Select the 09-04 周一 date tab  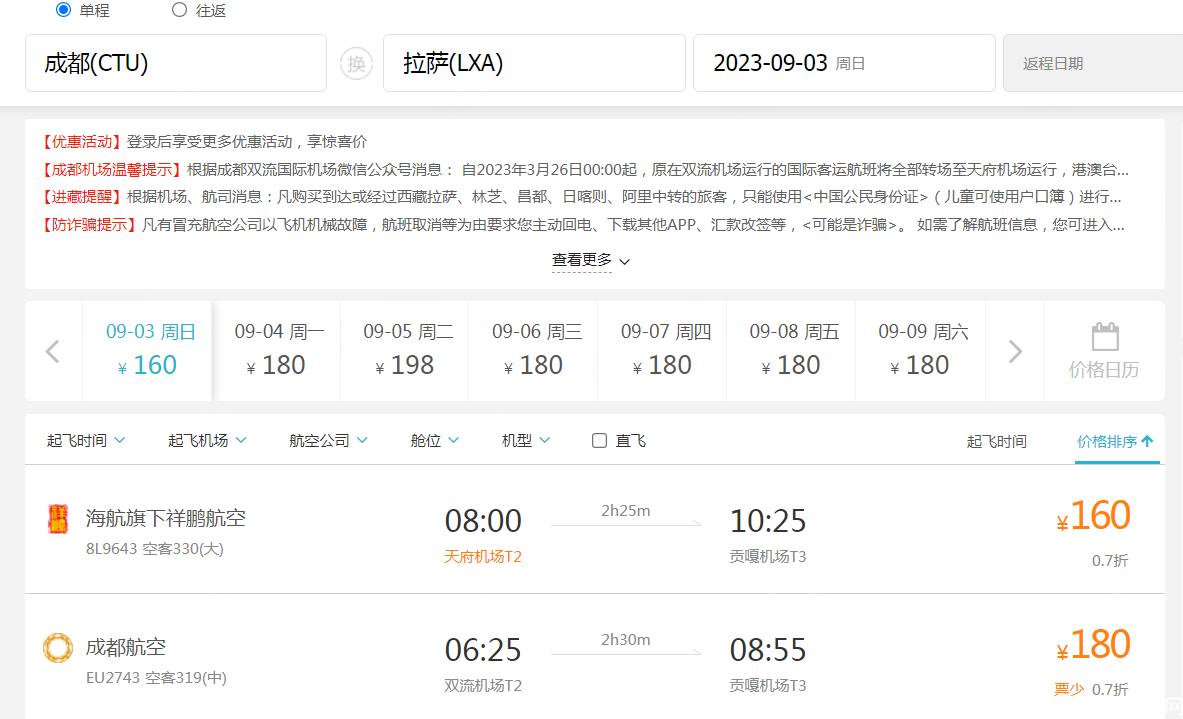tap(277, 351)
